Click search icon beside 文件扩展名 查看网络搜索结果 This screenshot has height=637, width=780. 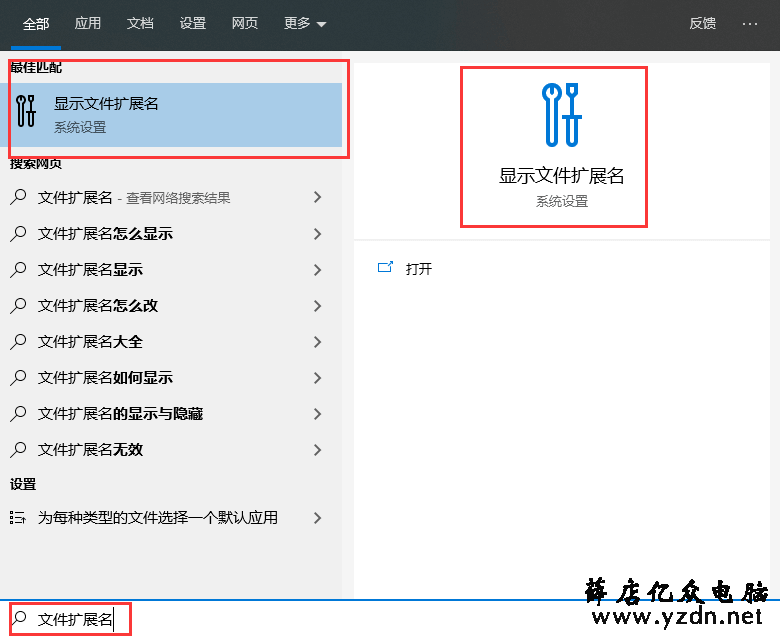coord(18,198)
